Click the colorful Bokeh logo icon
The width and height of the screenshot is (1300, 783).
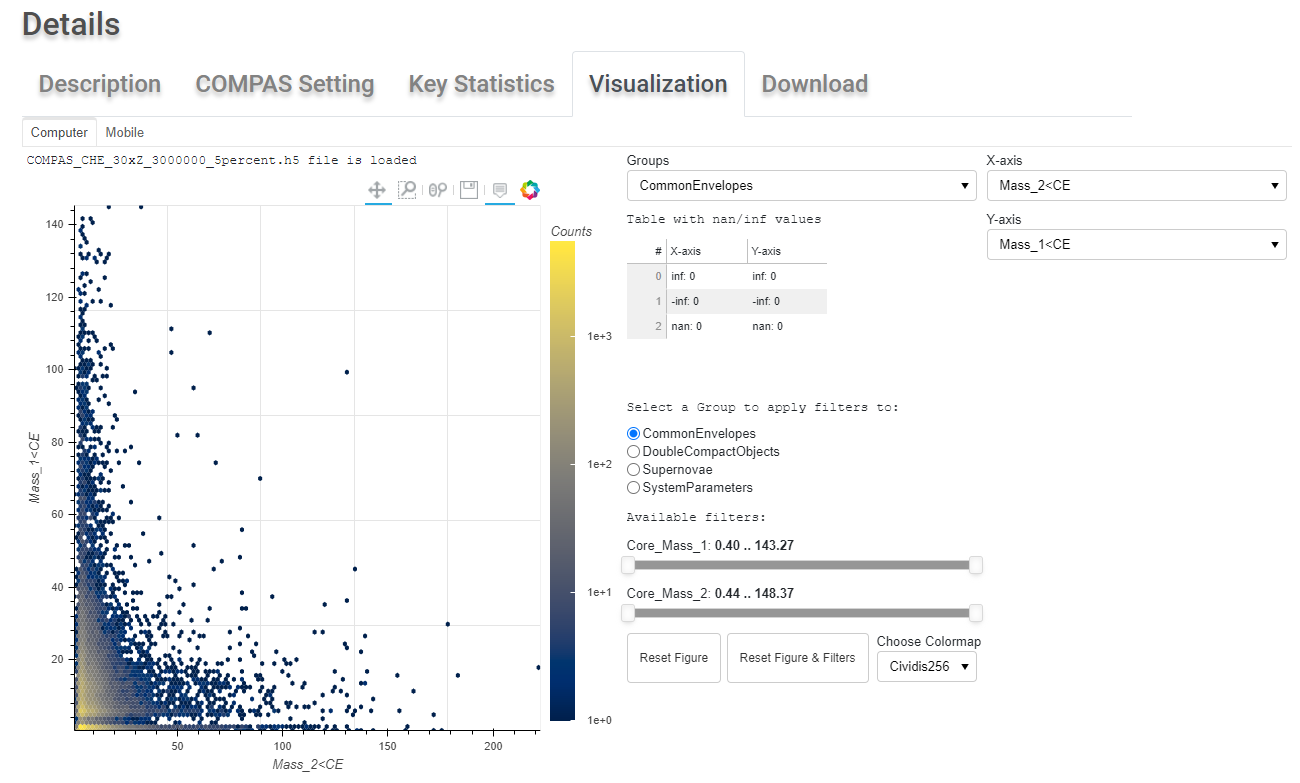[x=530, y=190]
